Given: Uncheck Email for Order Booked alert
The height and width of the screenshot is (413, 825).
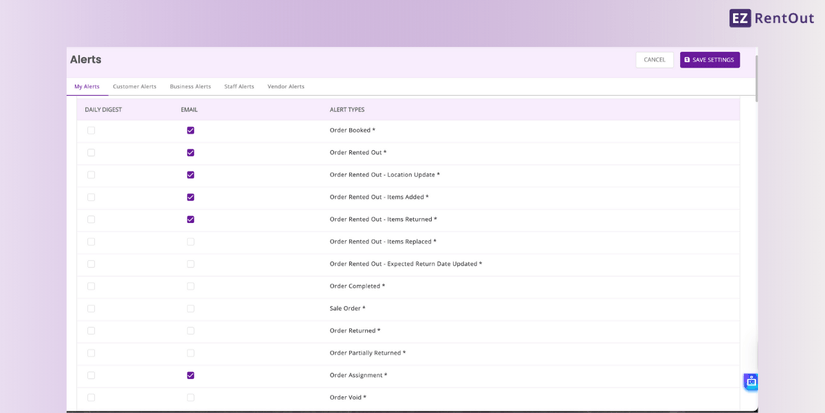Looking at the screenshot, I should click(191, 130).
